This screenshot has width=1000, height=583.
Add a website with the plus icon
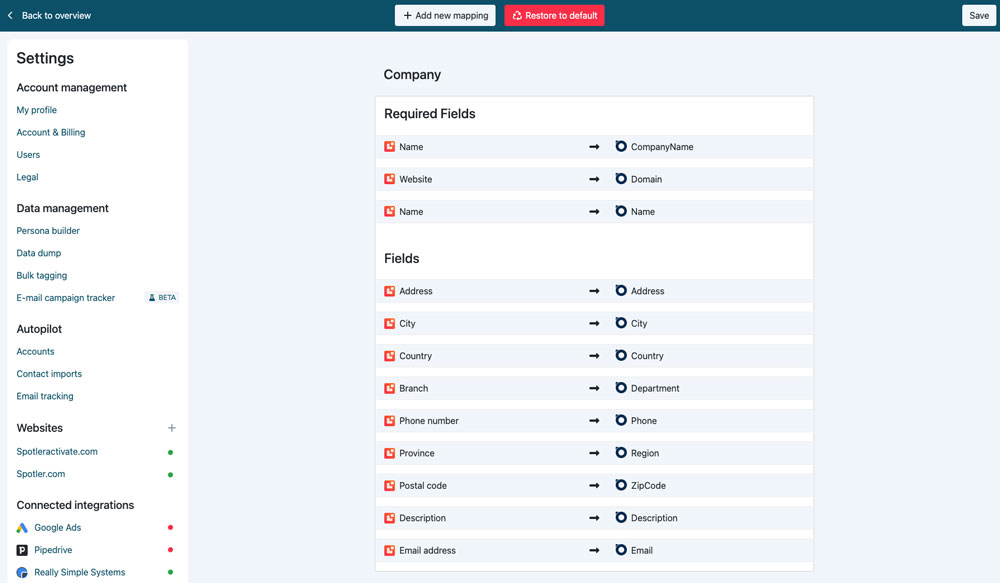point(172,428)
